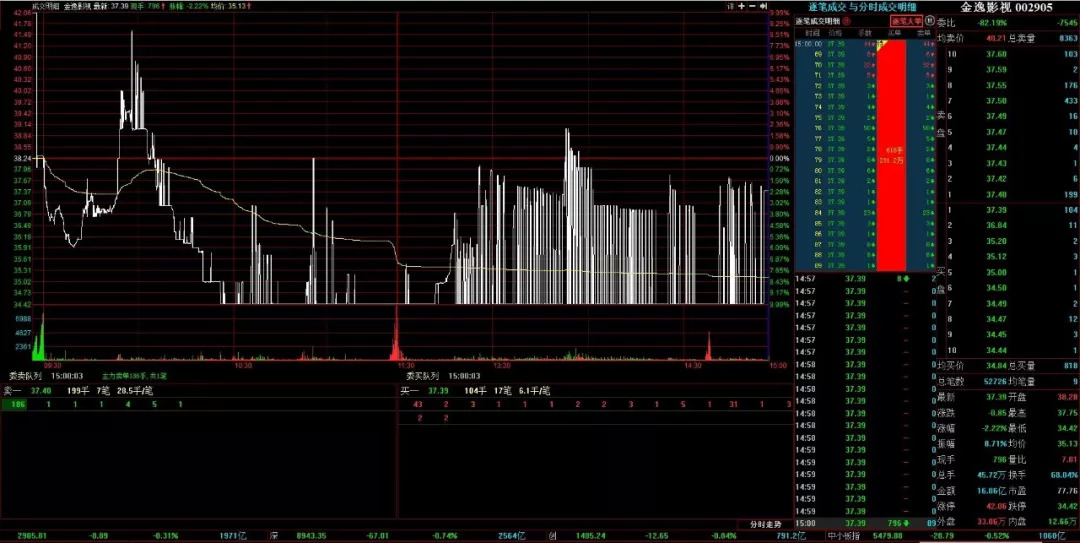Click the 14:30 time axis label
The height and width of the screenshot is (543, 1080).
point(693,365)
